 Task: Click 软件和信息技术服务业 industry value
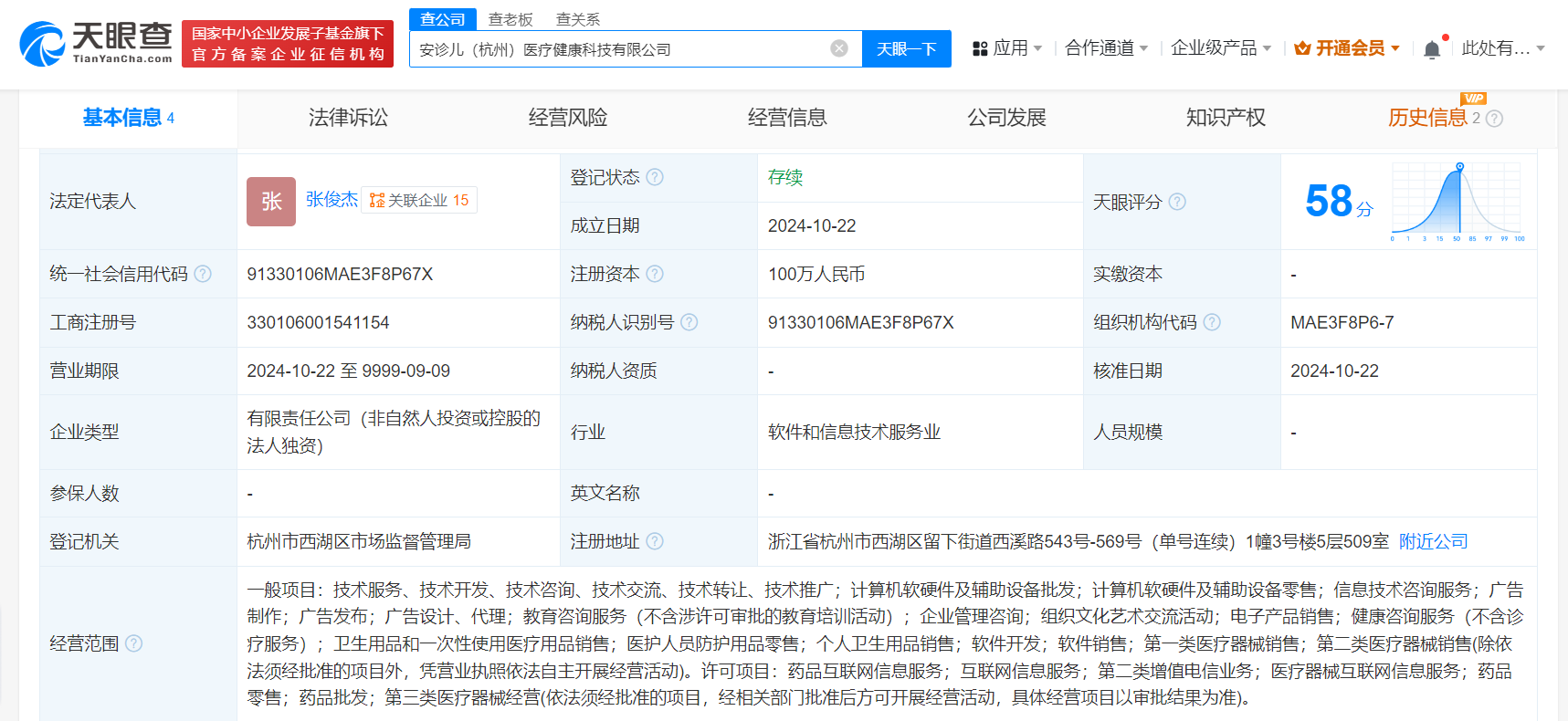[854, 432]
